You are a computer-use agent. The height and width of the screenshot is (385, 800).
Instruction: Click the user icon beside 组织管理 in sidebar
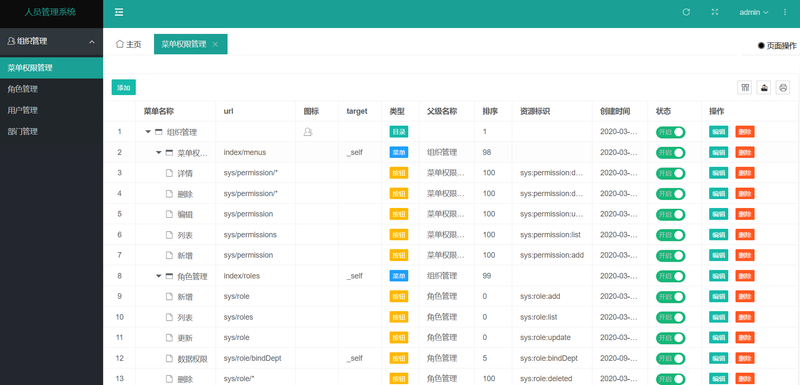point(11,41)
